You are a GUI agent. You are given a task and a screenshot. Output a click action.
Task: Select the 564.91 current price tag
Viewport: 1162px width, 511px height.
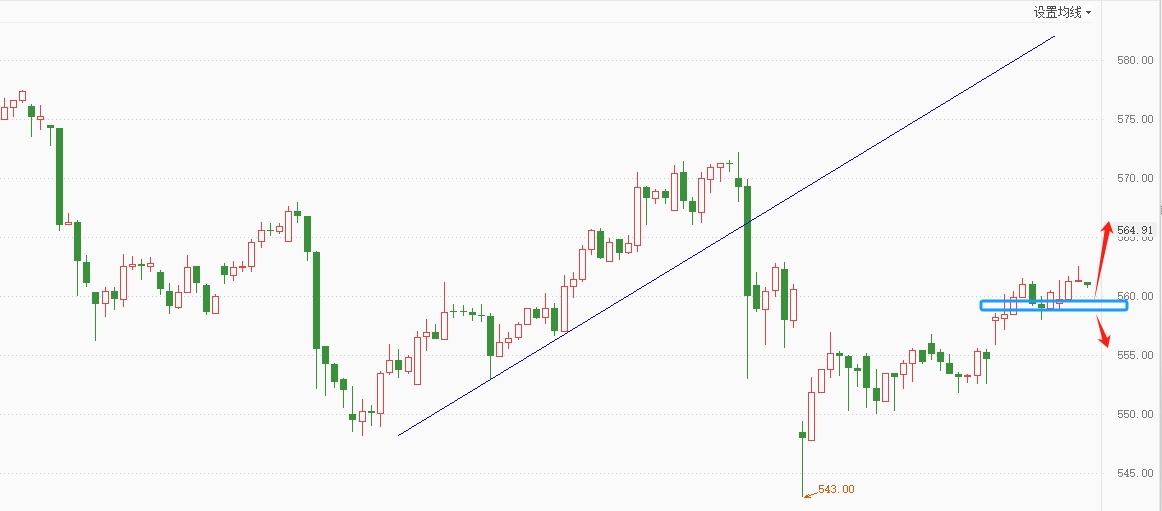pyautogui.click(x=1135, y=230)
